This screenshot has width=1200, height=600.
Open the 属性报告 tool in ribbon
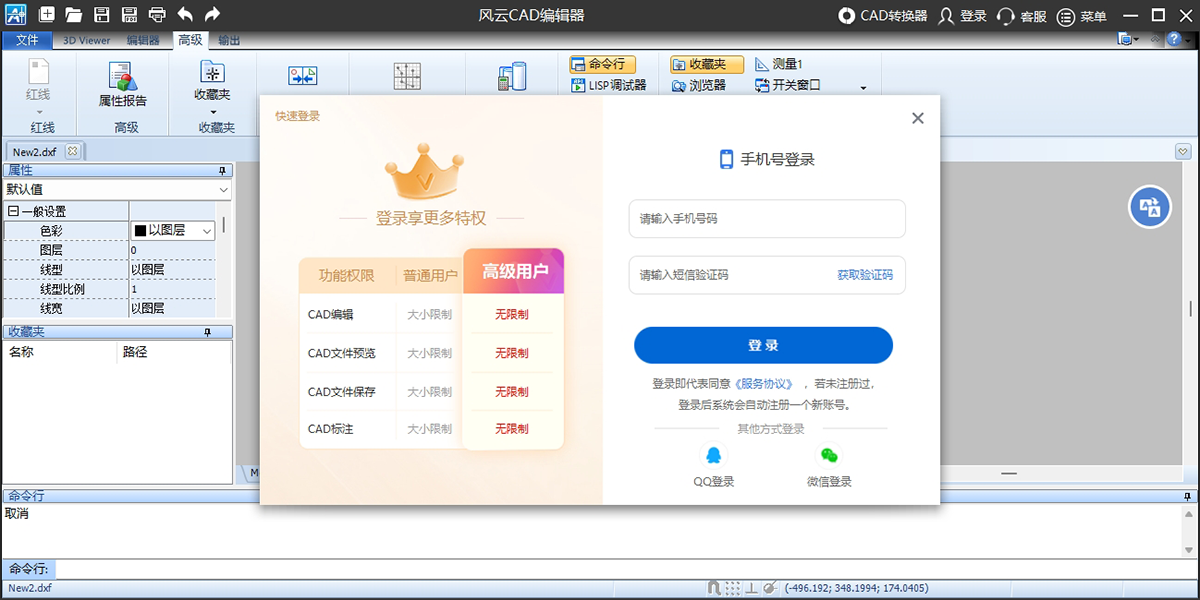point(123,85)
